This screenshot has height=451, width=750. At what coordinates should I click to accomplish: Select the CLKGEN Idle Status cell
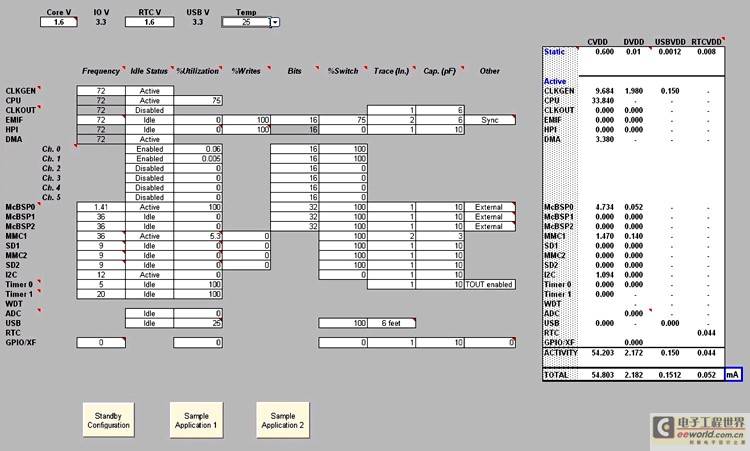click(x=149, y=91)
